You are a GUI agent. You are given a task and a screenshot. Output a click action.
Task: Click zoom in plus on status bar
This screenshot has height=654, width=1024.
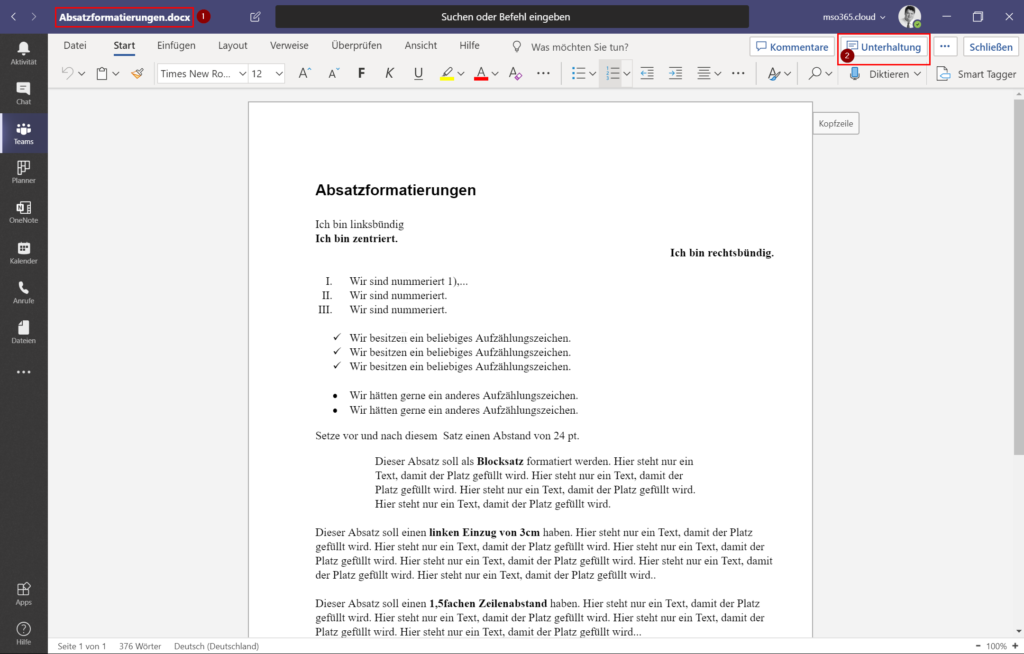coord(1015,646)
